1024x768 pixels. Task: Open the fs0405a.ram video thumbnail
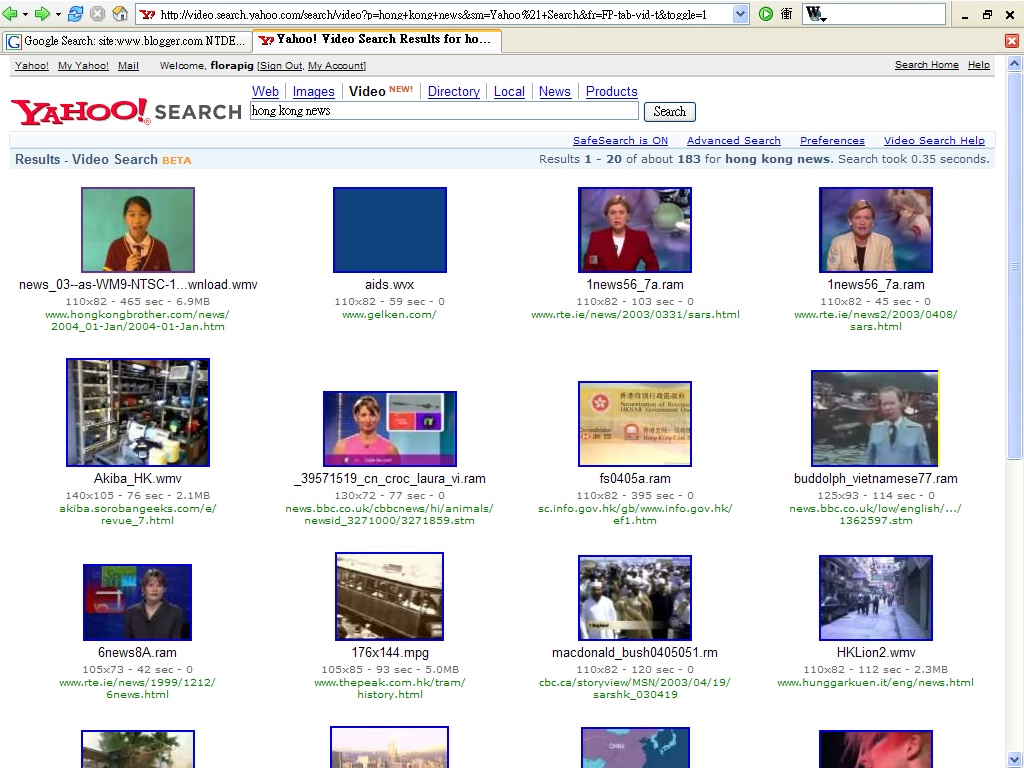635,424
